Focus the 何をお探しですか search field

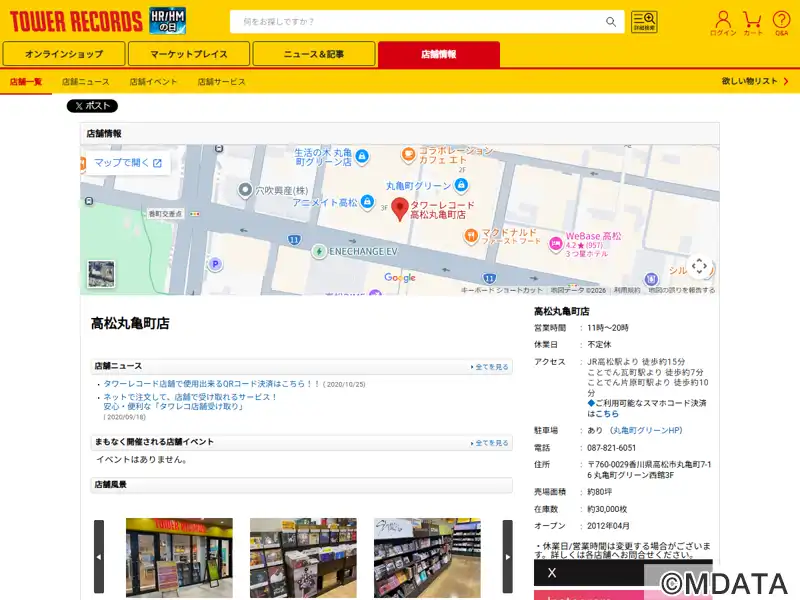pos(418,22)
